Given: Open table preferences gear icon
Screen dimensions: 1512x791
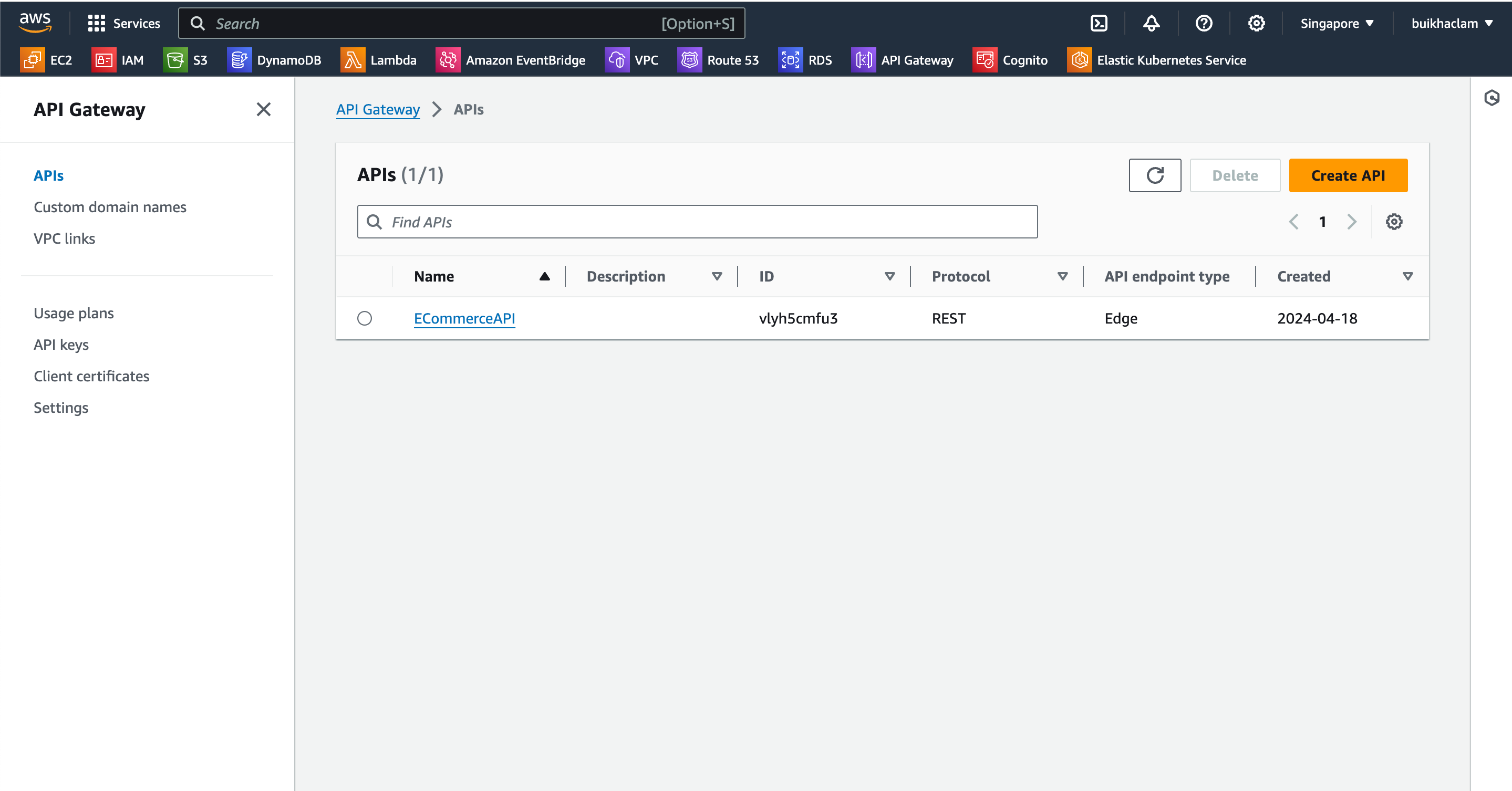Looking at the screenshot, I should (x=1394, y=222).
